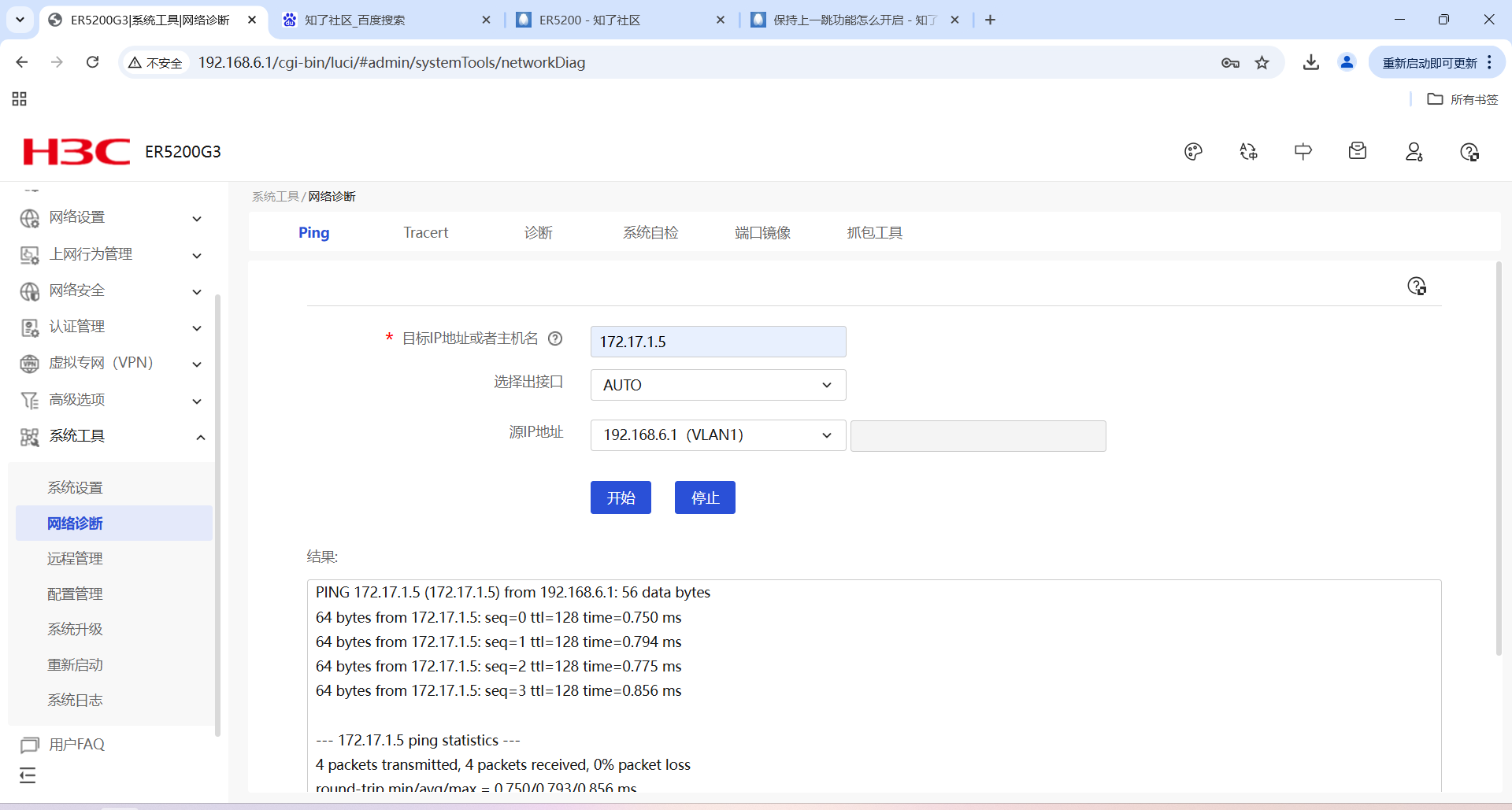Collapse the sidebar with the bottom menu icon
Image resolution: width=1512 pixels, height=810 pixels.
click(x=28, y=775)
